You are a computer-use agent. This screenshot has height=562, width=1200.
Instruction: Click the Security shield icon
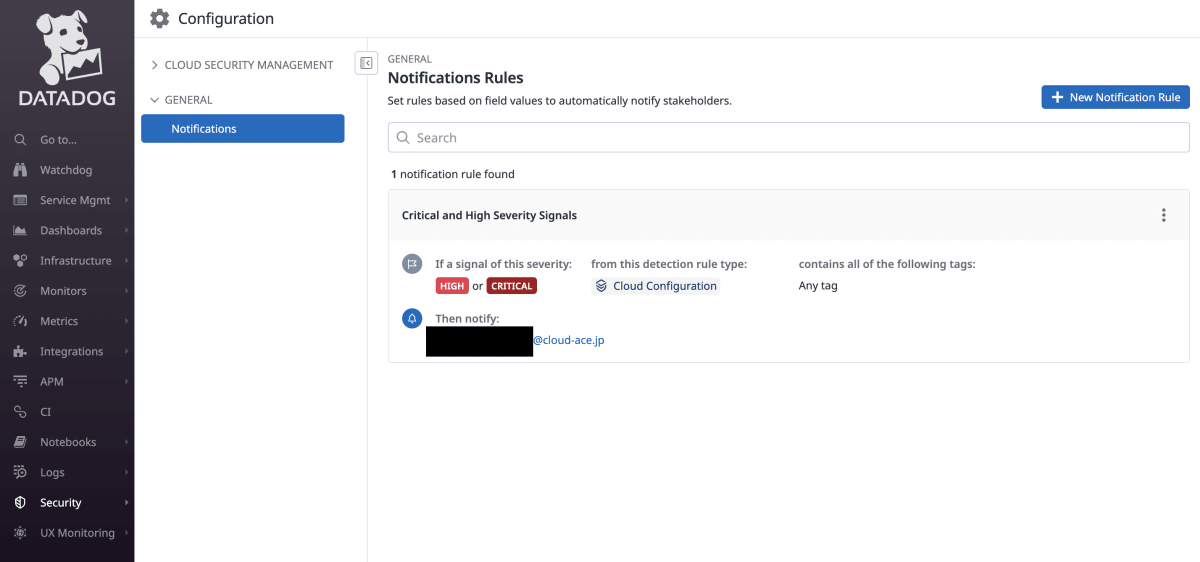pos(20,503)
